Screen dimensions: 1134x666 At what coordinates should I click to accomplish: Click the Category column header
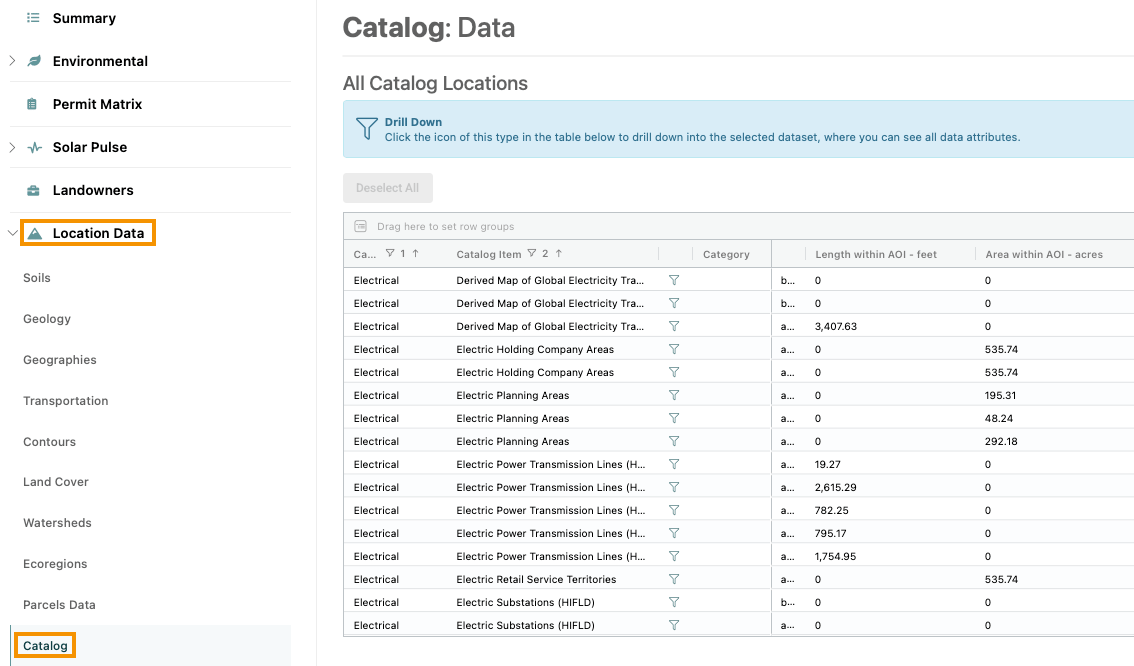[726, 255]
